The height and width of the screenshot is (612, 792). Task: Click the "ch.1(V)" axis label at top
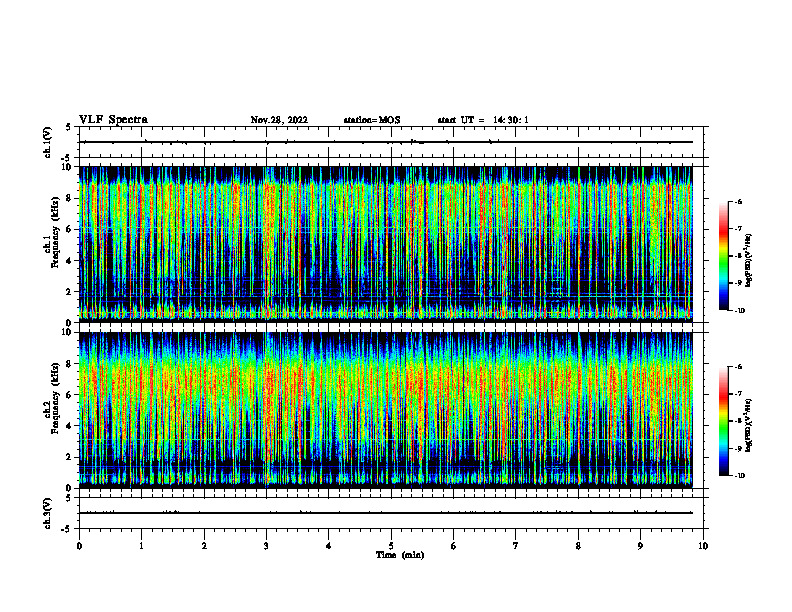pos(47,142)
